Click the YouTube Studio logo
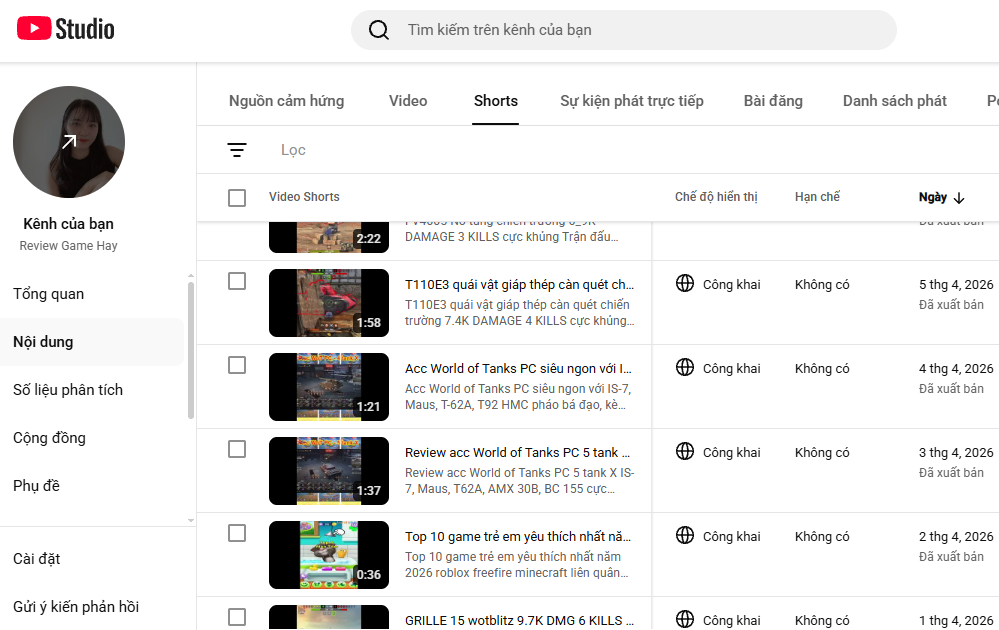The height and width of the screenshot is (630, 999). 66,29
